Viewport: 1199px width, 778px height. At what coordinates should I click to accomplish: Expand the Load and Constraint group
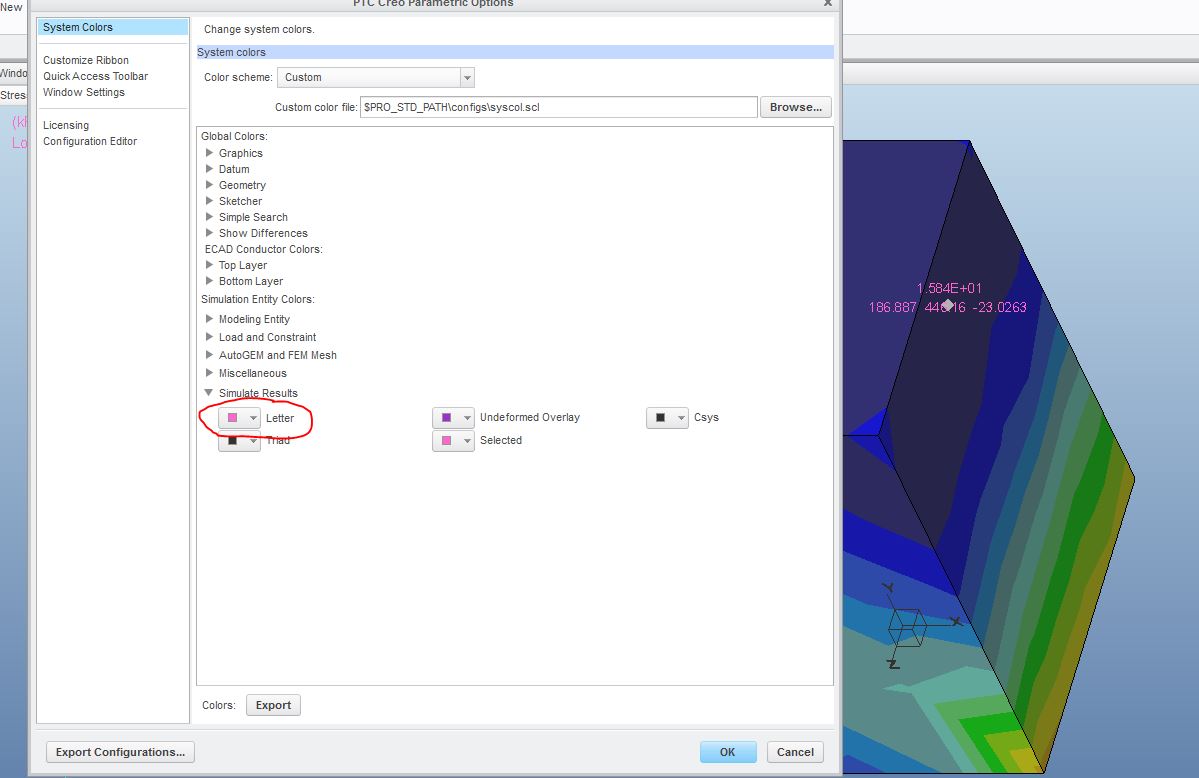[210, 337]
